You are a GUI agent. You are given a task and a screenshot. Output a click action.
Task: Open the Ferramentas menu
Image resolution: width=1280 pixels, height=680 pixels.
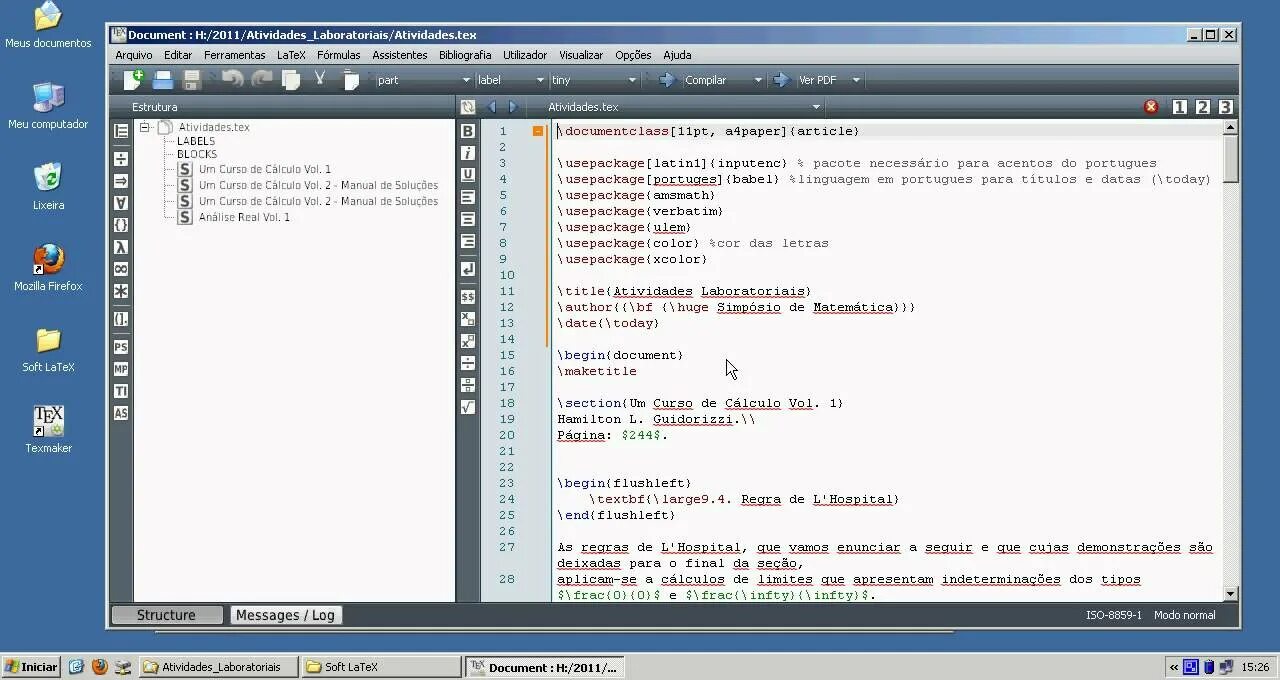point(235,55)
